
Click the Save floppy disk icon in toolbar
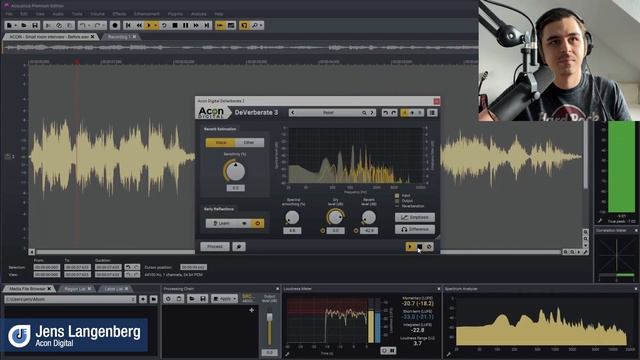click(35, 25)
